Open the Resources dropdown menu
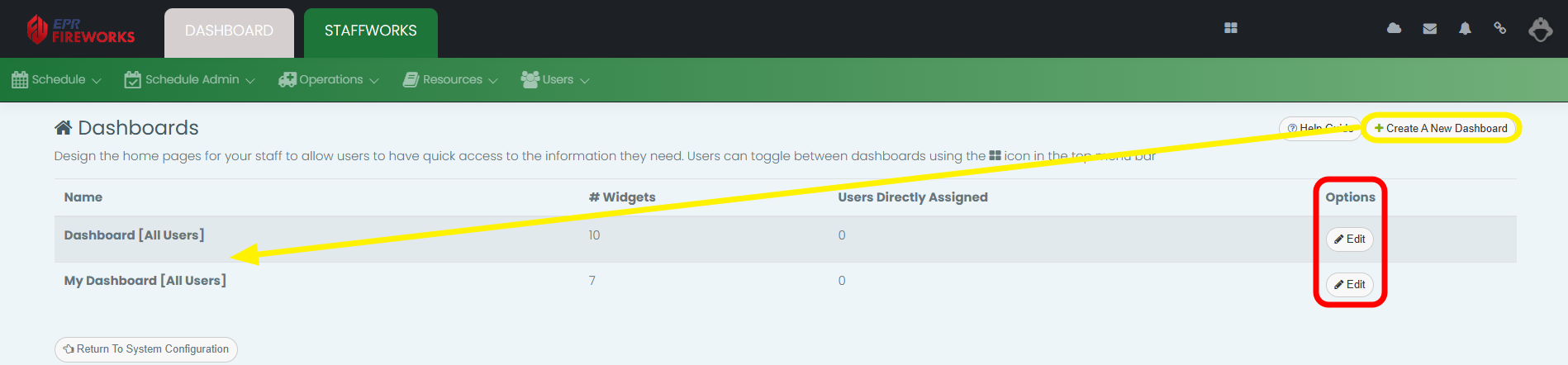The image size is (1568, 365). coord(450,80)
